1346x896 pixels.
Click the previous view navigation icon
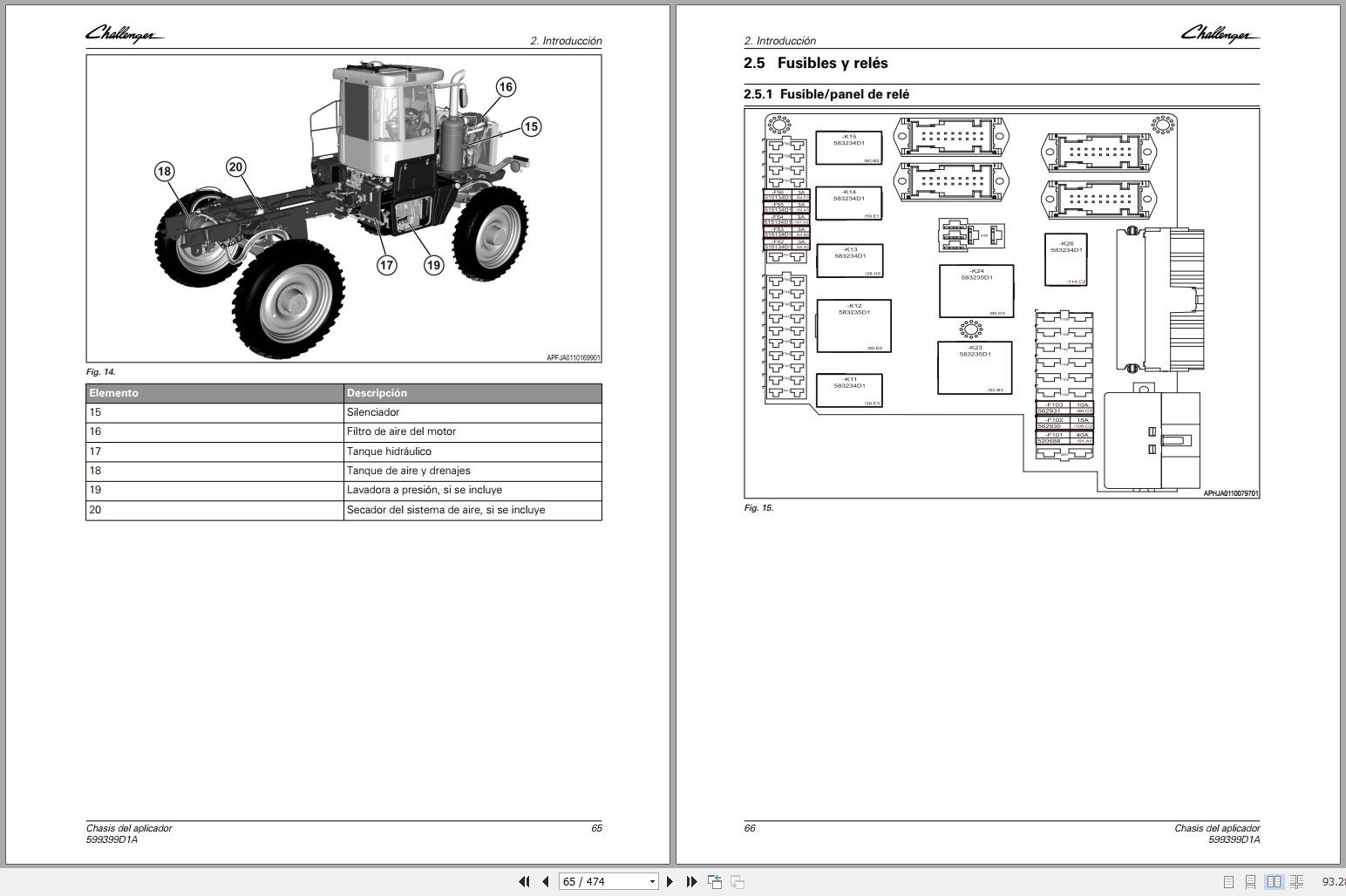point(715,881)
